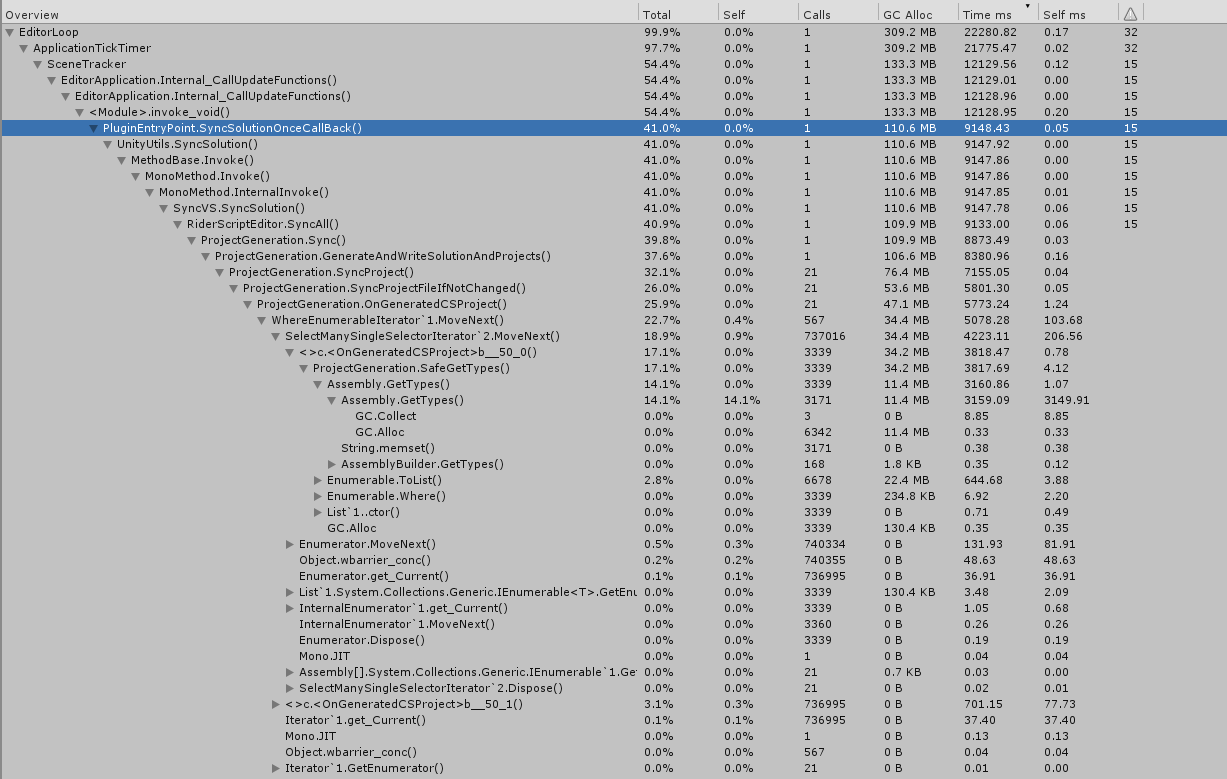
Task: Collapse SyncProjectFileIfNotChanged() node
Action: tap(234, 288)
